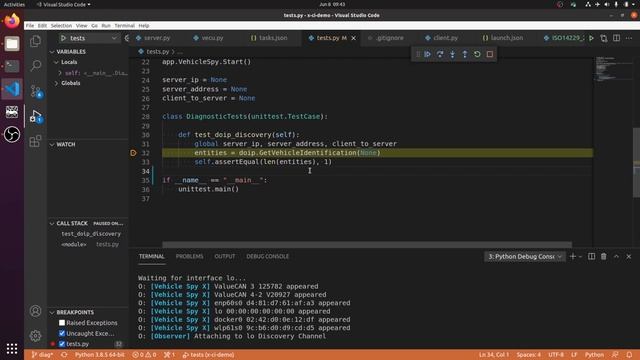Click Continue in the debug toolbar
Viewport: 640px width, 360px height.
pyautogui.click(x=427, y=54)
